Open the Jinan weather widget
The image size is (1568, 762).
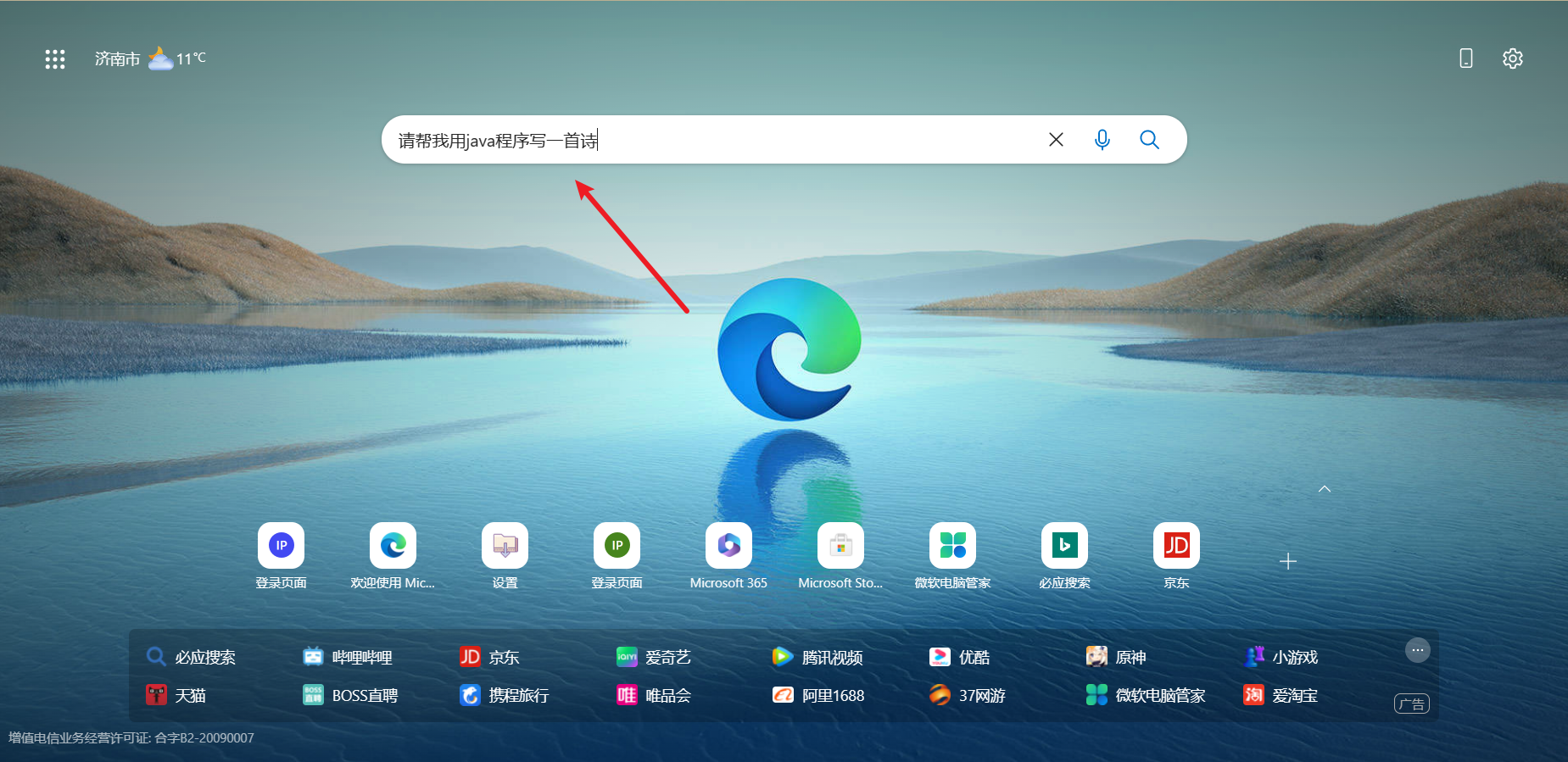[150, 58]
